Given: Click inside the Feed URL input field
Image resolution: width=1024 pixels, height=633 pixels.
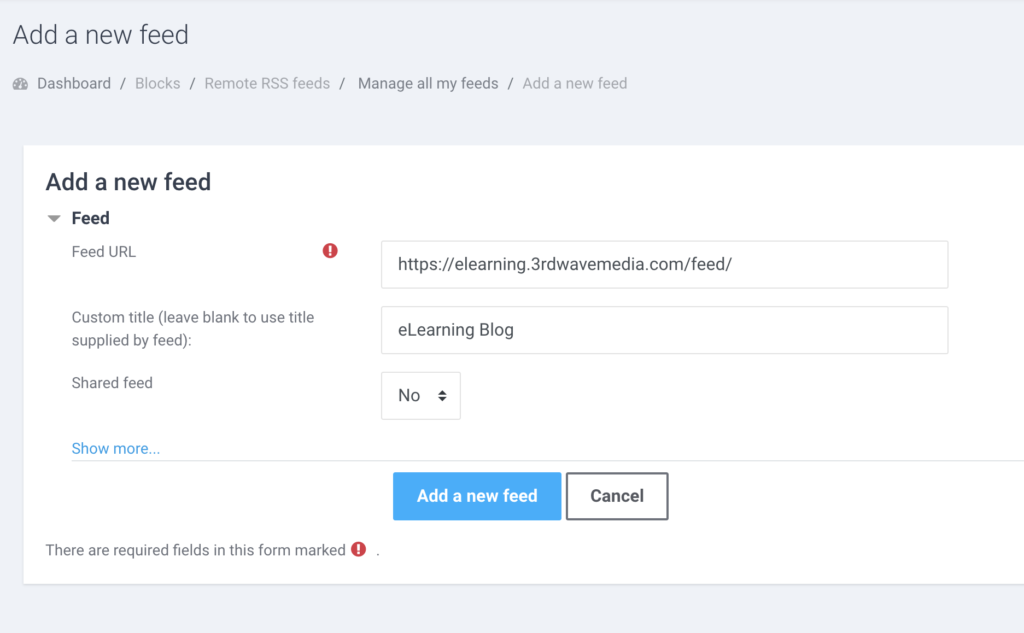Looking at the screenshot, I should click(664, 264).
